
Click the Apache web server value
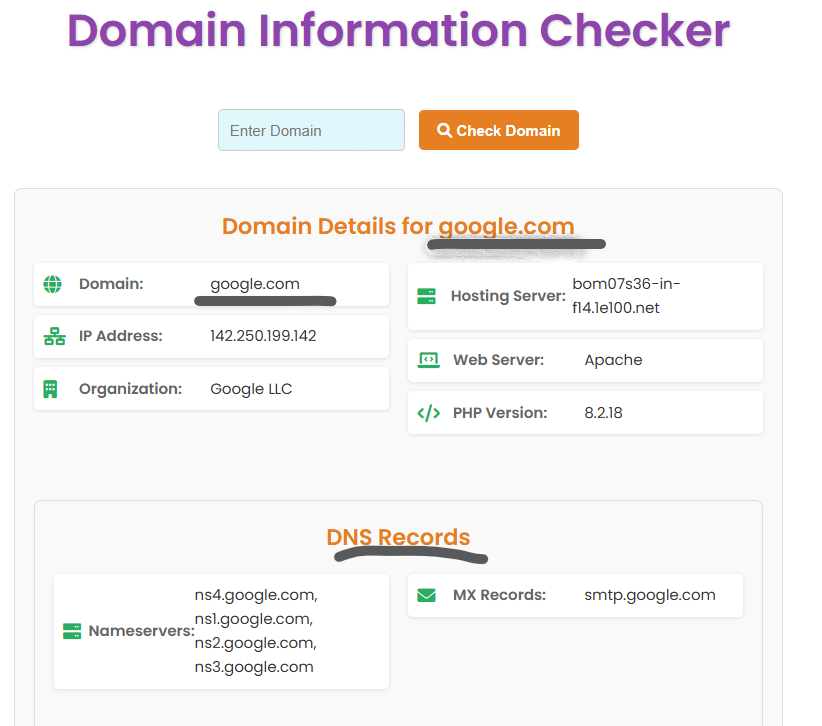pyautogui.click(x=613, y=360)
